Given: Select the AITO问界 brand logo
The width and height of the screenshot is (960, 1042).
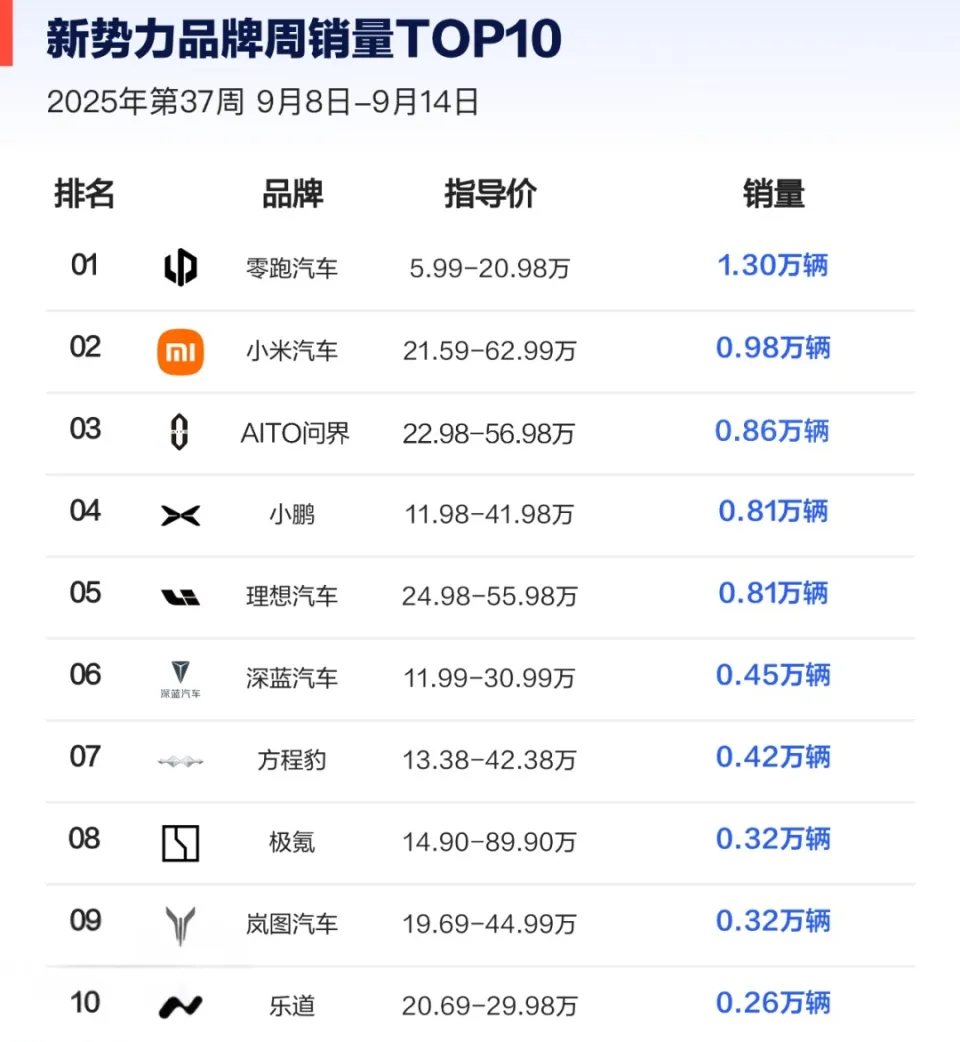Looking at the screenshot, I should [180, 432].
